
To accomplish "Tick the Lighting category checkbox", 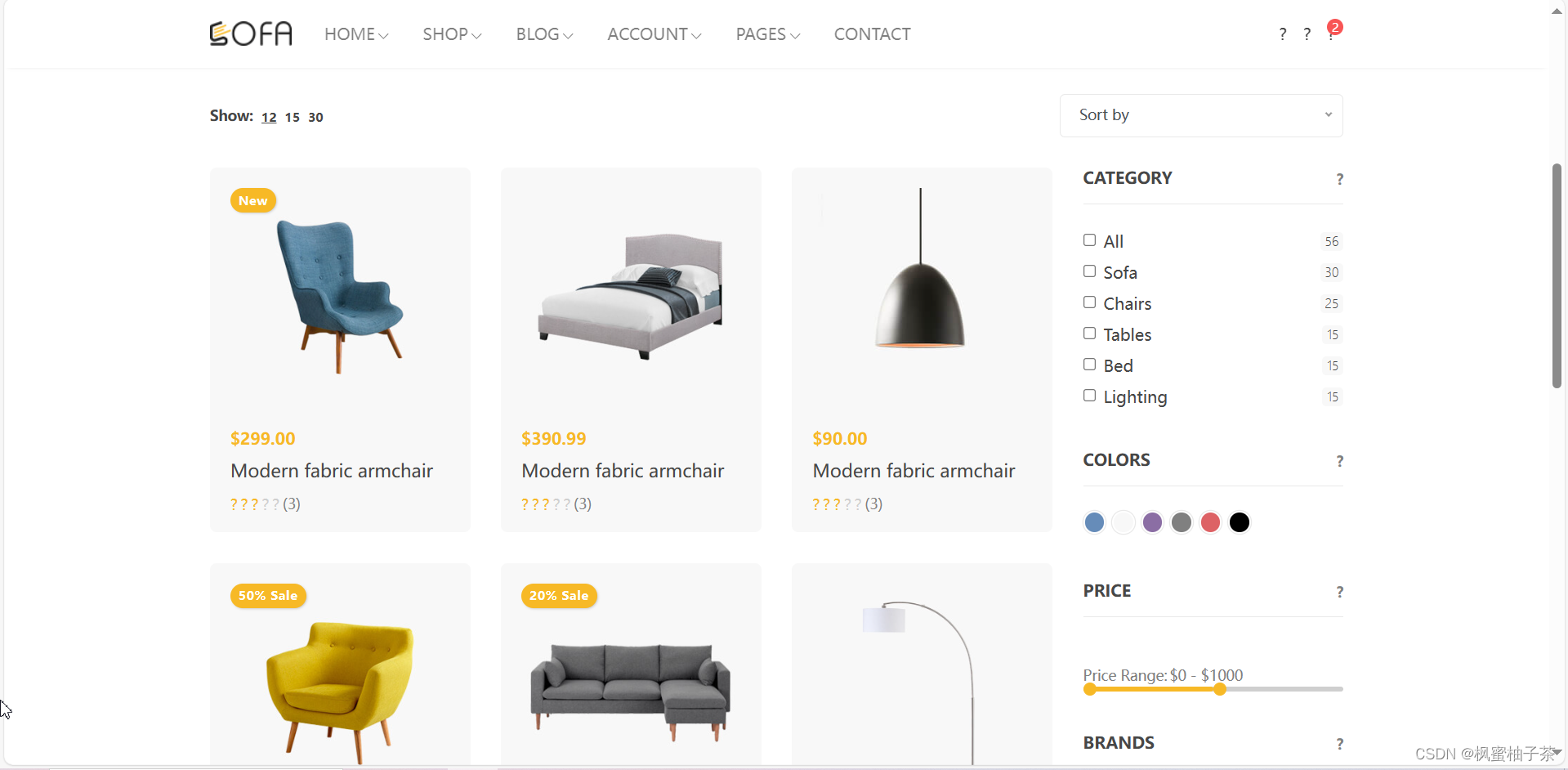I will click(x=1089, y=396).
